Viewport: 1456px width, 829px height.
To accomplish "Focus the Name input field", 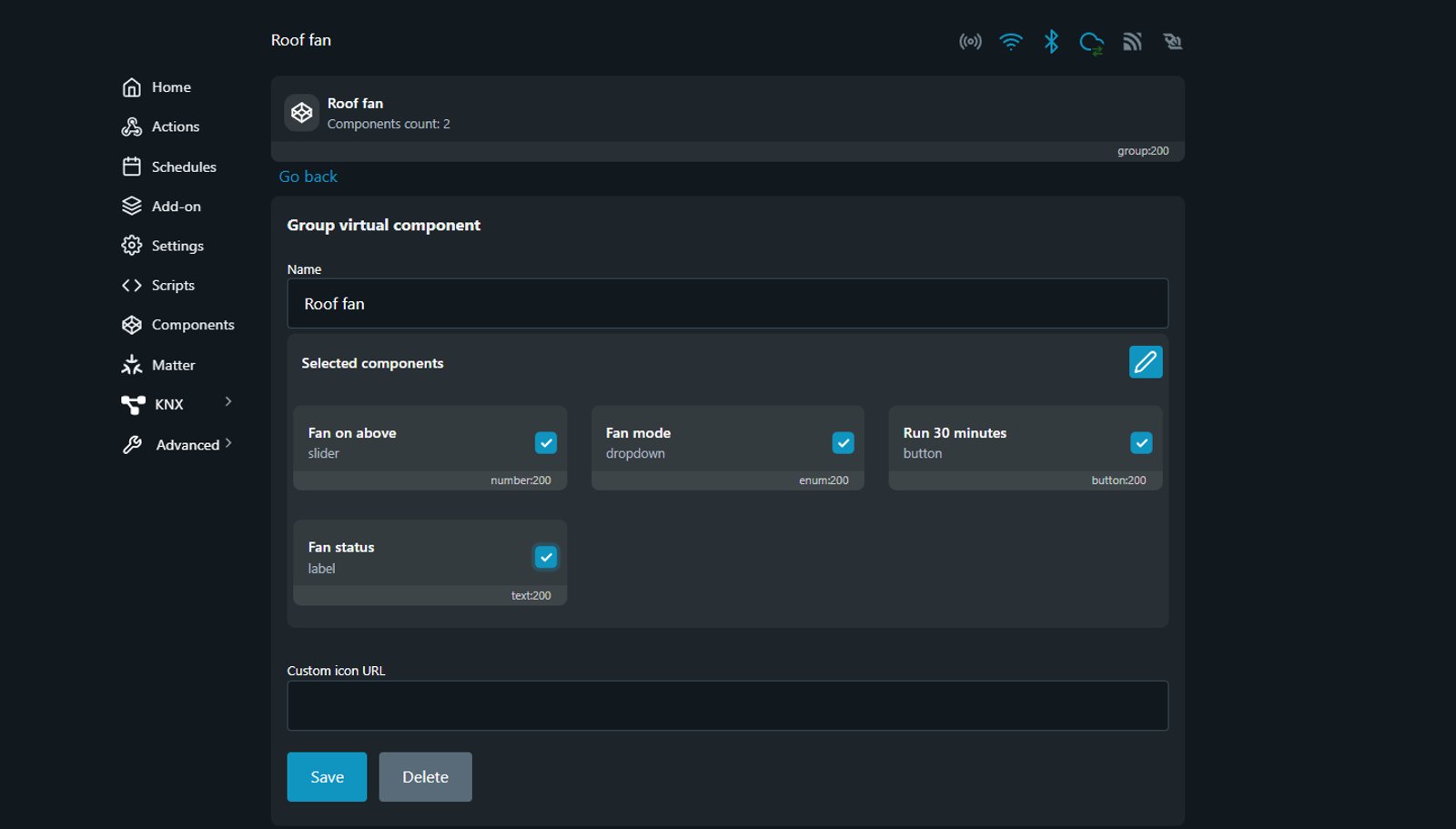I will (x=728, y=304).
